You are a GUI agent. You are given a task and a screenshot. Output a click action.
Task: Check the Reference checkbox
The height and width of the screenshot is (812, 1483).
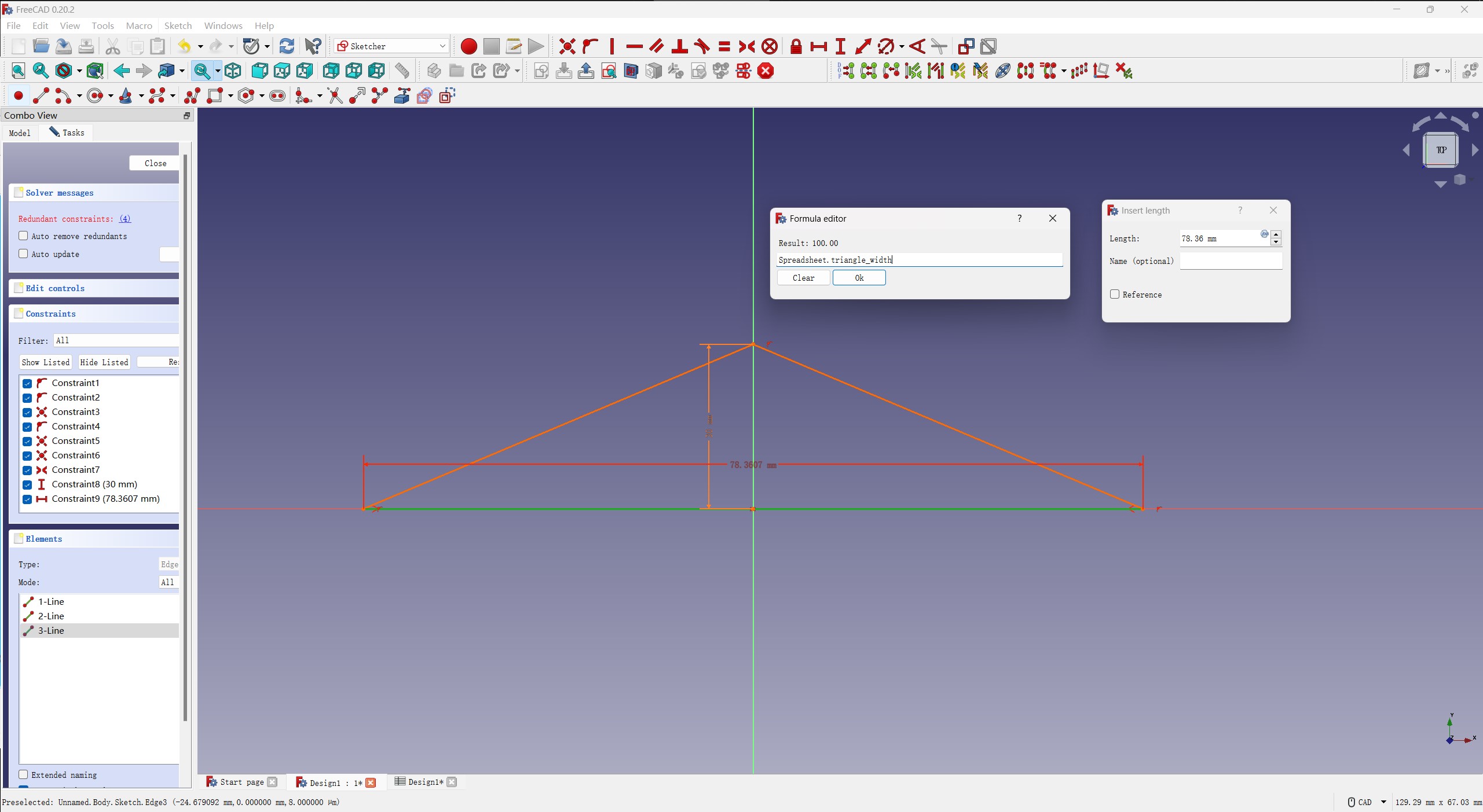coord(1115,294)
